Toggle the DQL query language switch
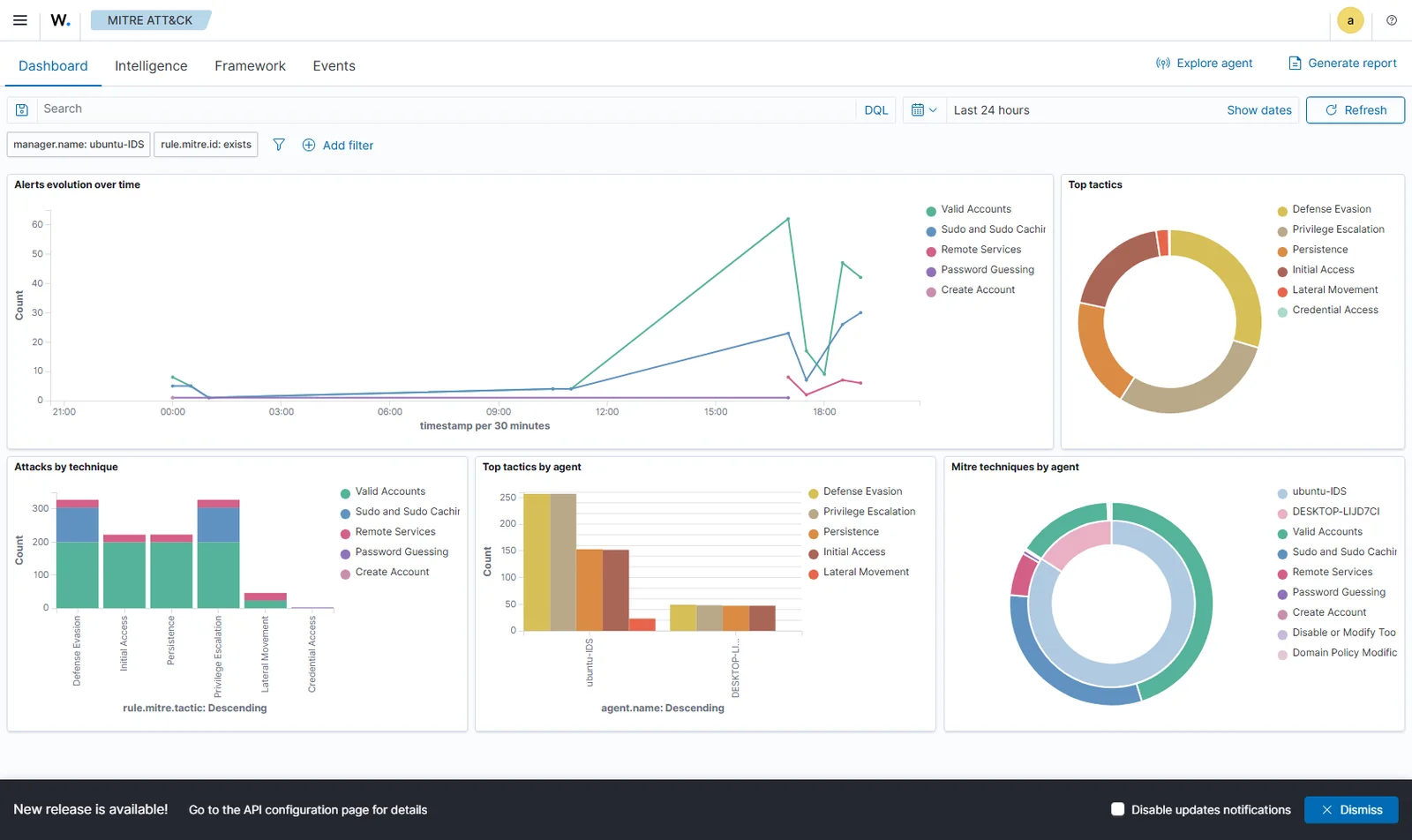Screen dimensions: 1412x840 875,110
